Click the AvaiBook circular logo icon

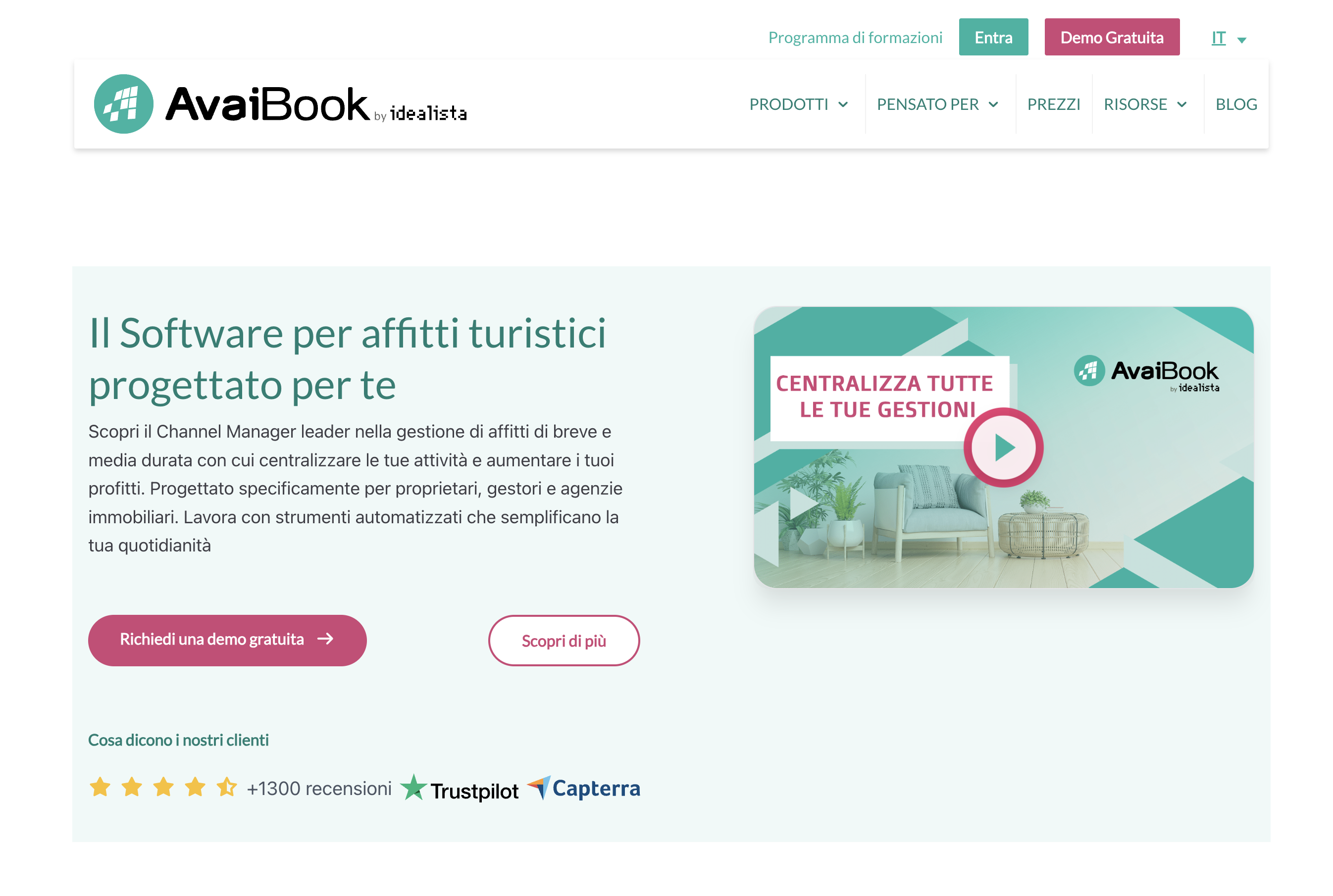(x=123, y=104)
